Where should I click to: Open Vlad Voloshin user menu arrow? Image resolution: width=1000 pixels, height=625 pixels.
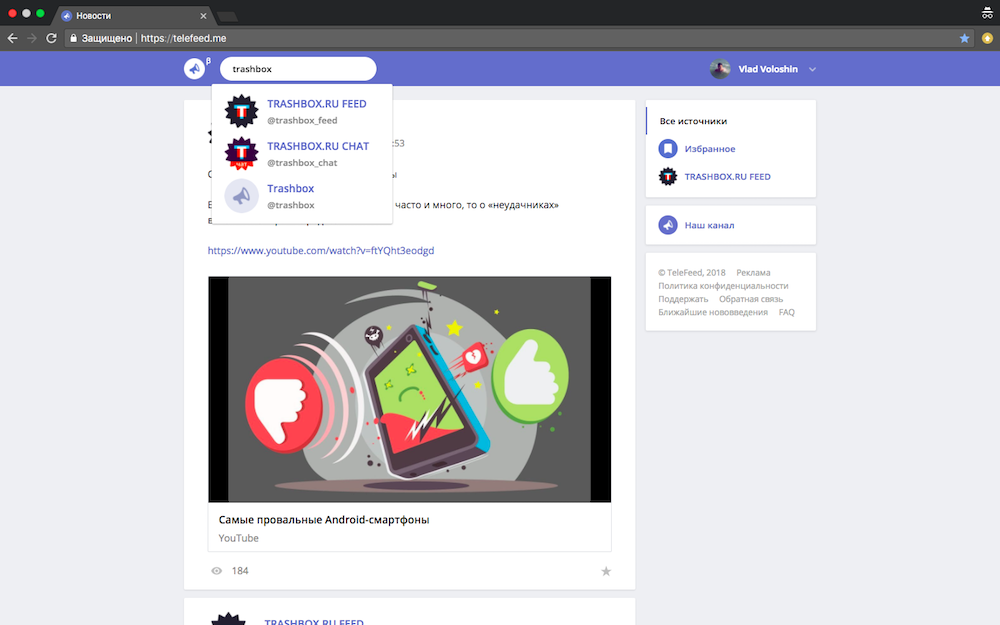click(812, 70)
